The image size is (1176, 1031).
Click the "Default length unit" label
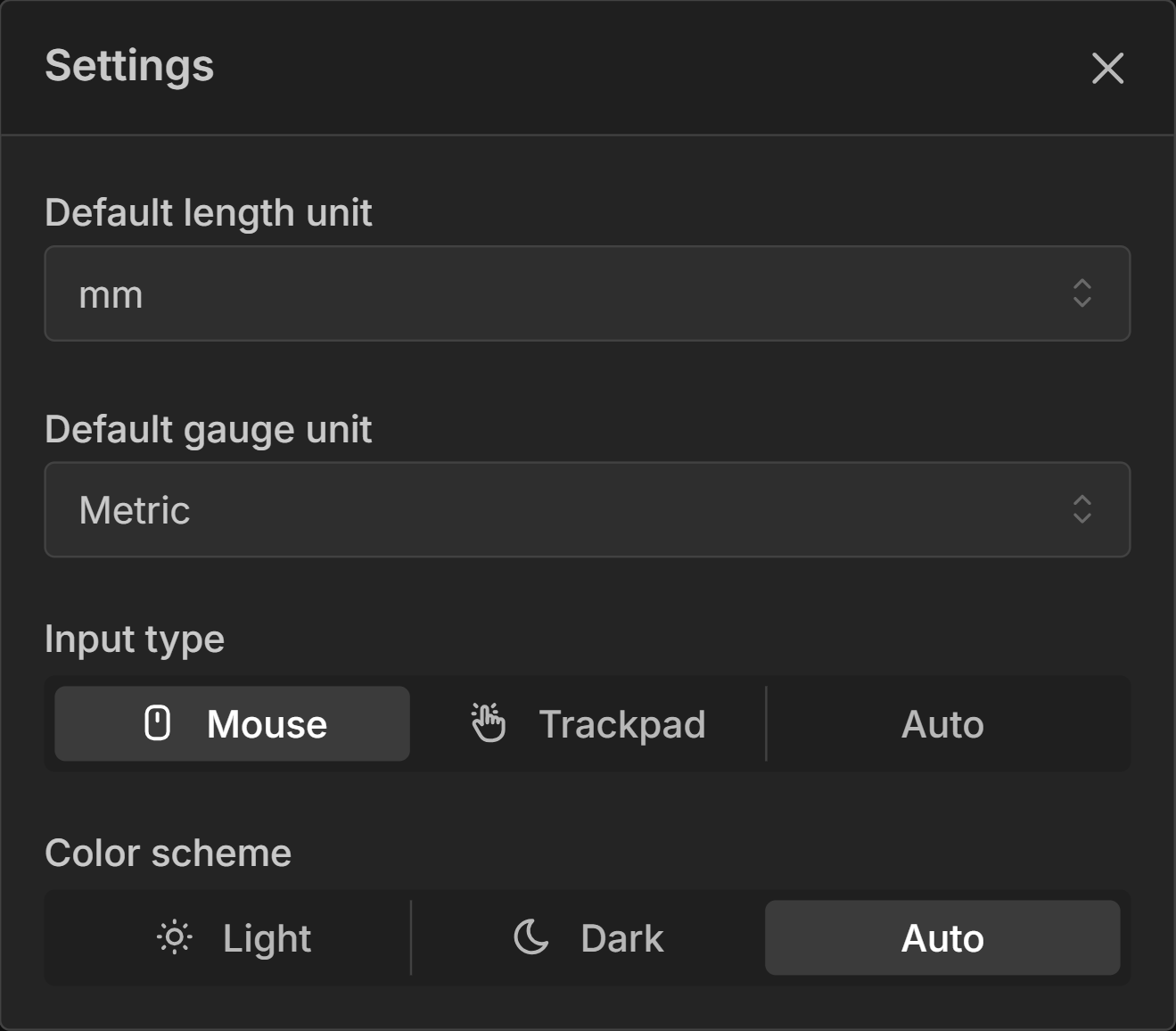tap(209, 213)
